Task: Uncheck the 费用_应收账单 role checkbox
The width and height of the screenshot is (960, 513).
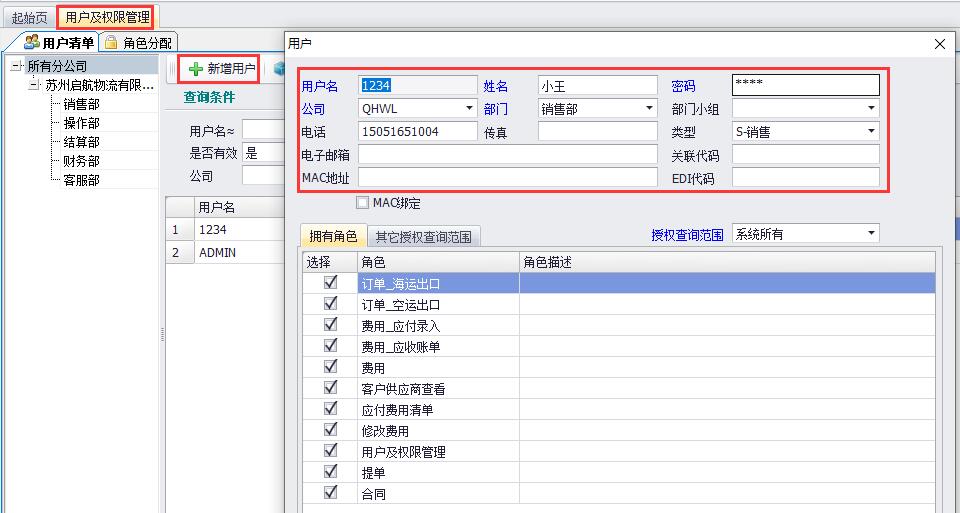Action: point(331,345)
